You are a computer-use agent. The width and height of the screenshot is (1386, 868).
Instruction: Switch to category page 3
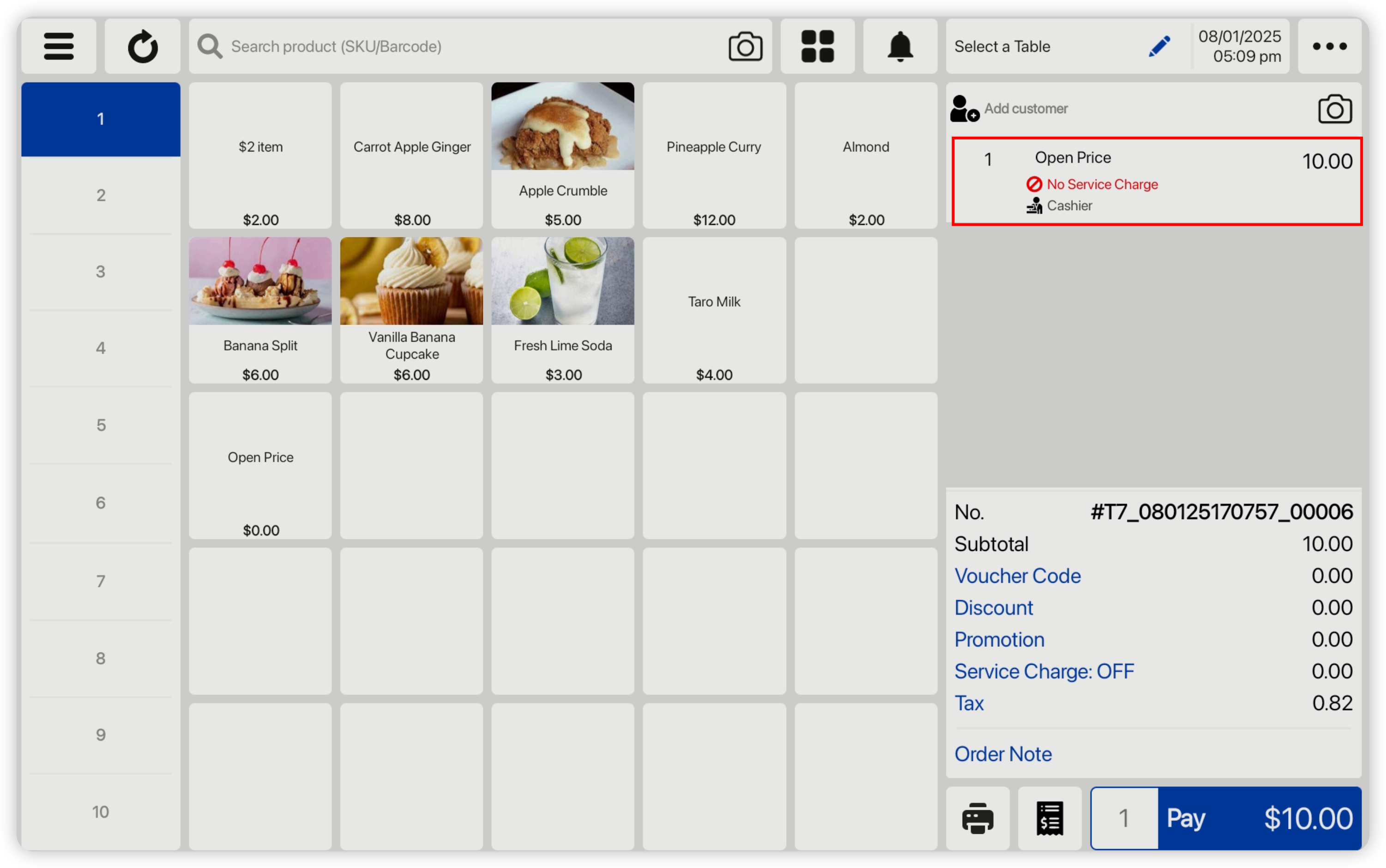point(101,271)
